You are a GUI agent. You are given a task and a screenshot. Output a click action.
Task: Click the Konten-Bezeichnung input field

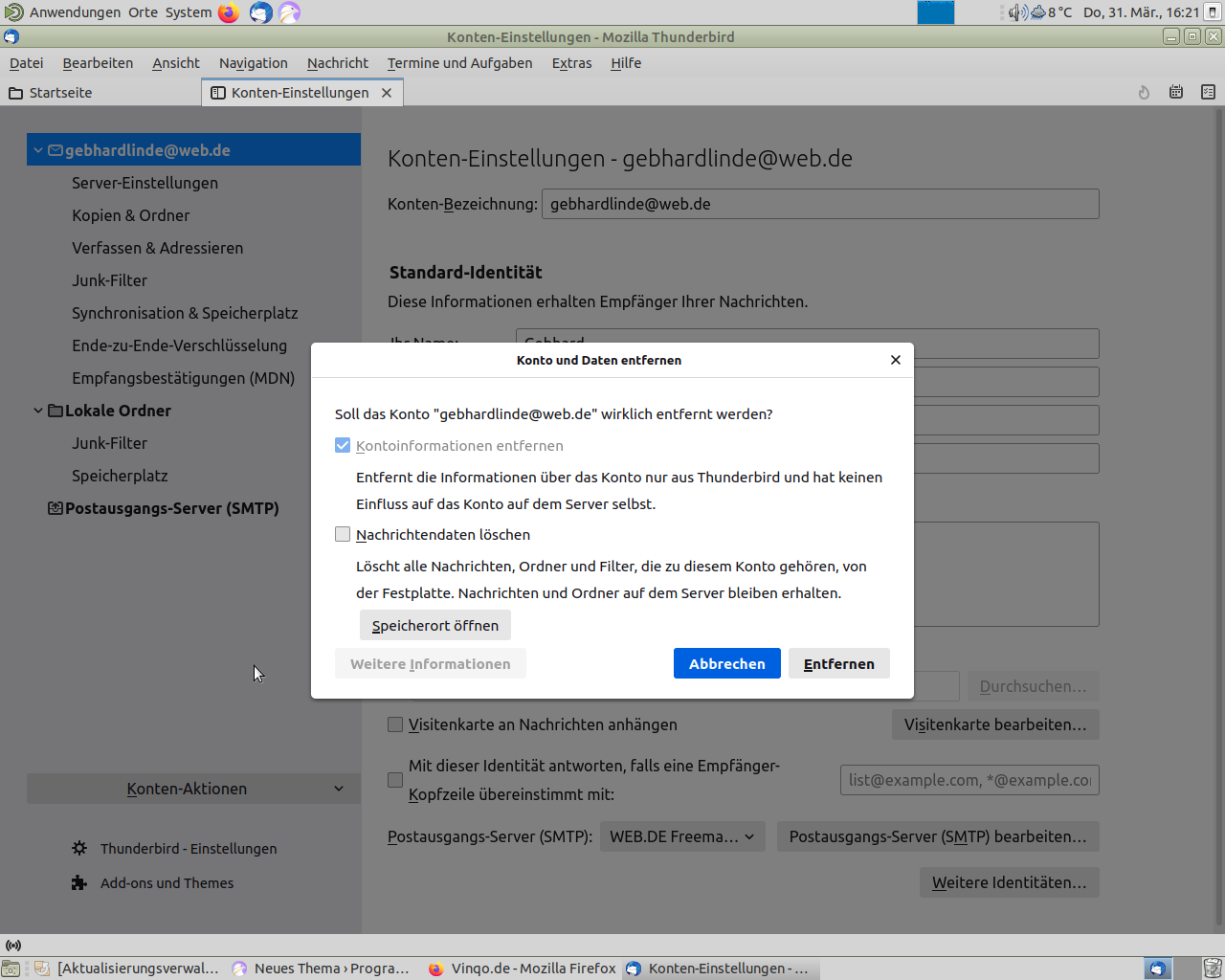pyautogui.click(x=820, y=204)
